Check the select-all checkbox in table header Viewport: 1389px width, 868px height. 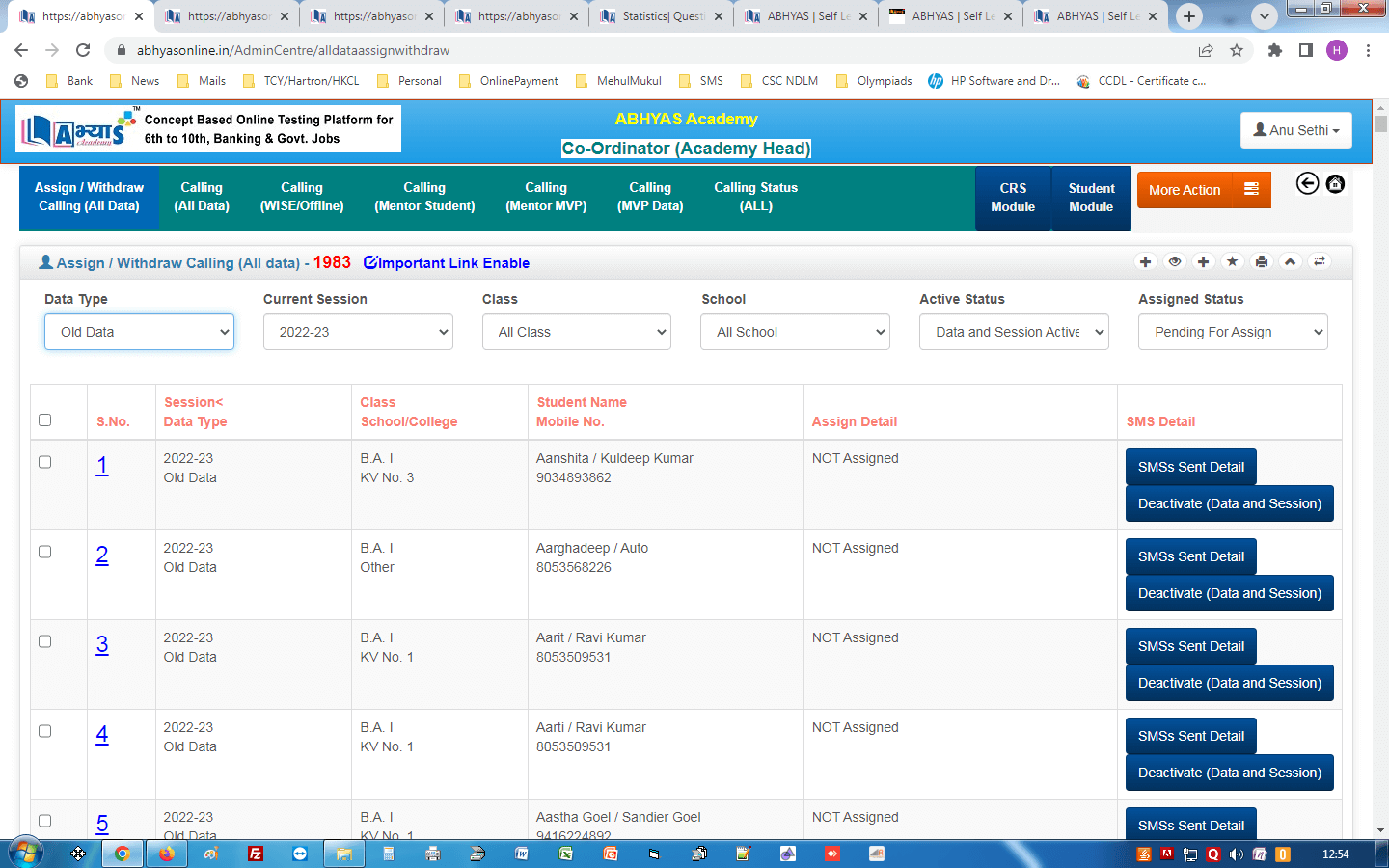(x=44, y=420)
